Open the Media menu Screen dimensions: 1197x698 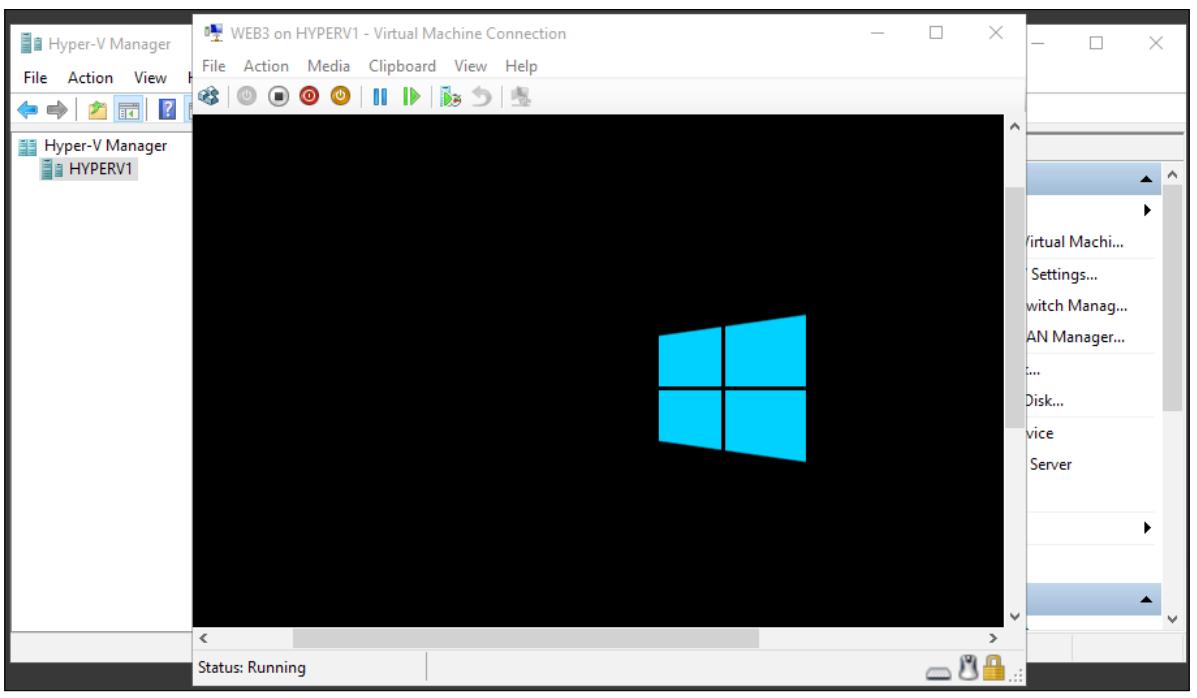(328, 66)
